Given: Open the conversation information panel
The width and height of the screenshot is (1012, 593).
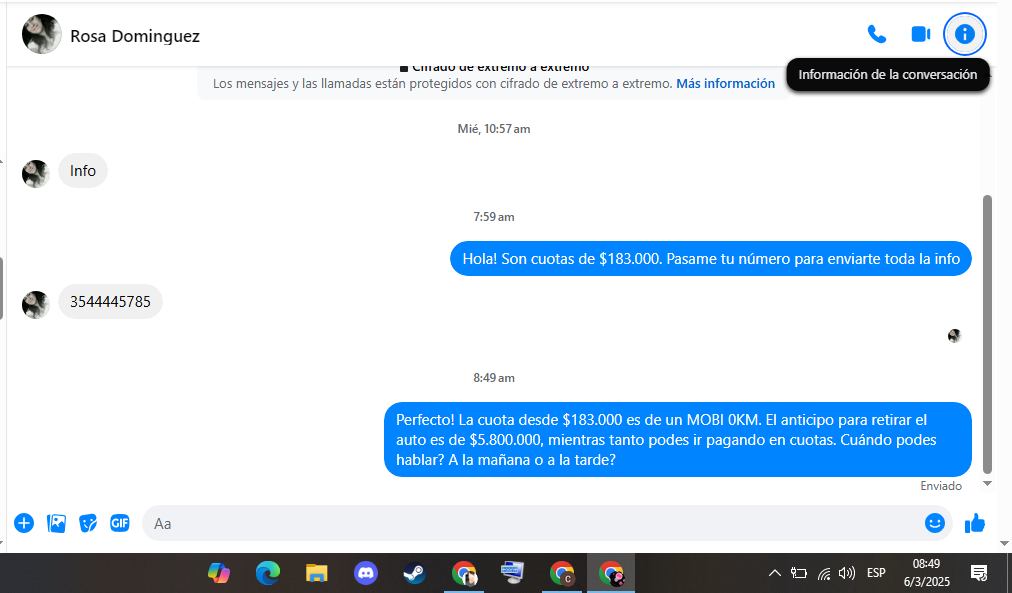Looking at the screenshot, I should [964, 34].
